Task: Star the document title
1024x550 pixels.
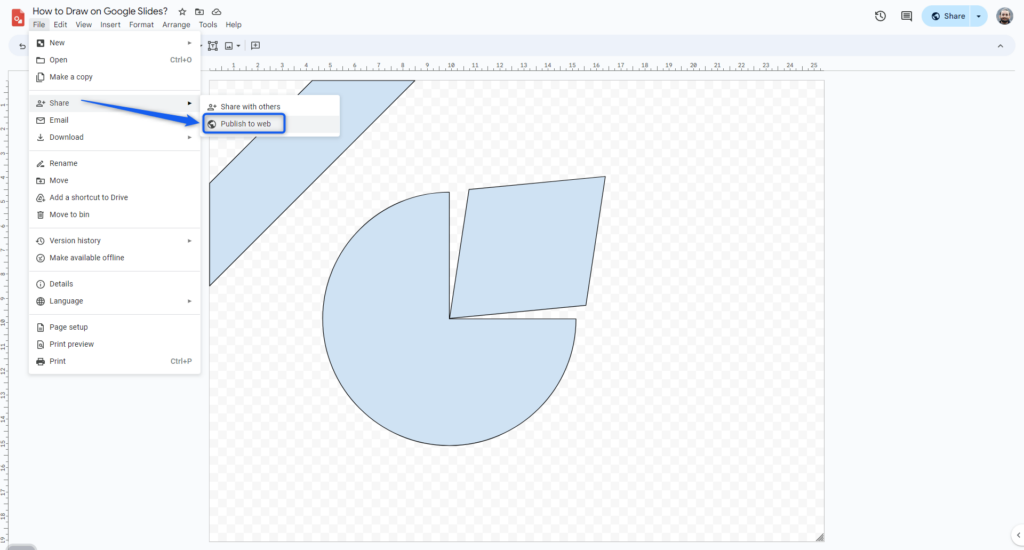Action: [x=182, y=12]
